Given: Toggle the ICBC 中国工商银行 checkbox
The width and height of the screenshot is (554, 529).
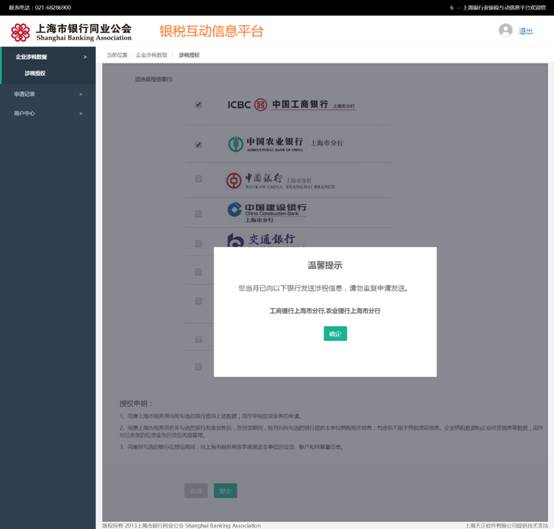Looking at the screenshot, I should coord(199,104).
